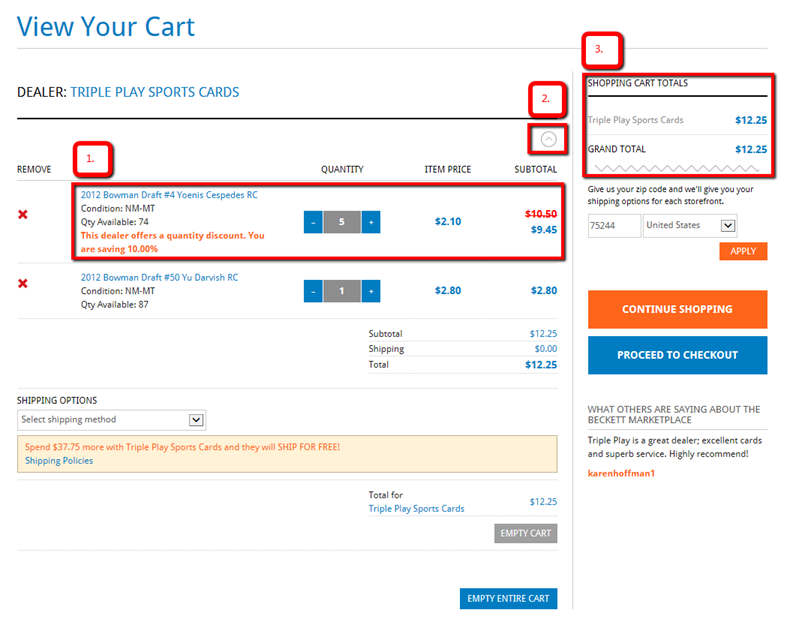
Task: Click the zip code input field
Action: (x=614, y=225)
